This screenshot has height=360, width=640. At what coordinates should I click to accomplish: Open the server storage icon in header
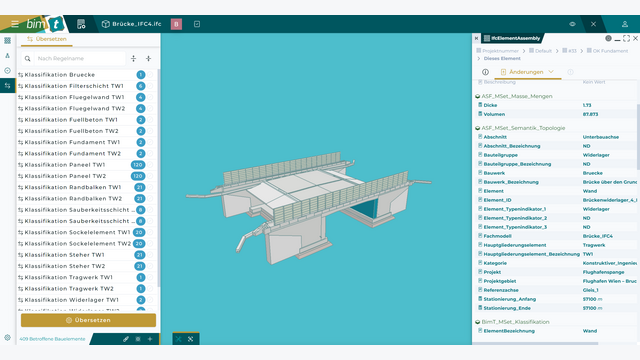81,24
